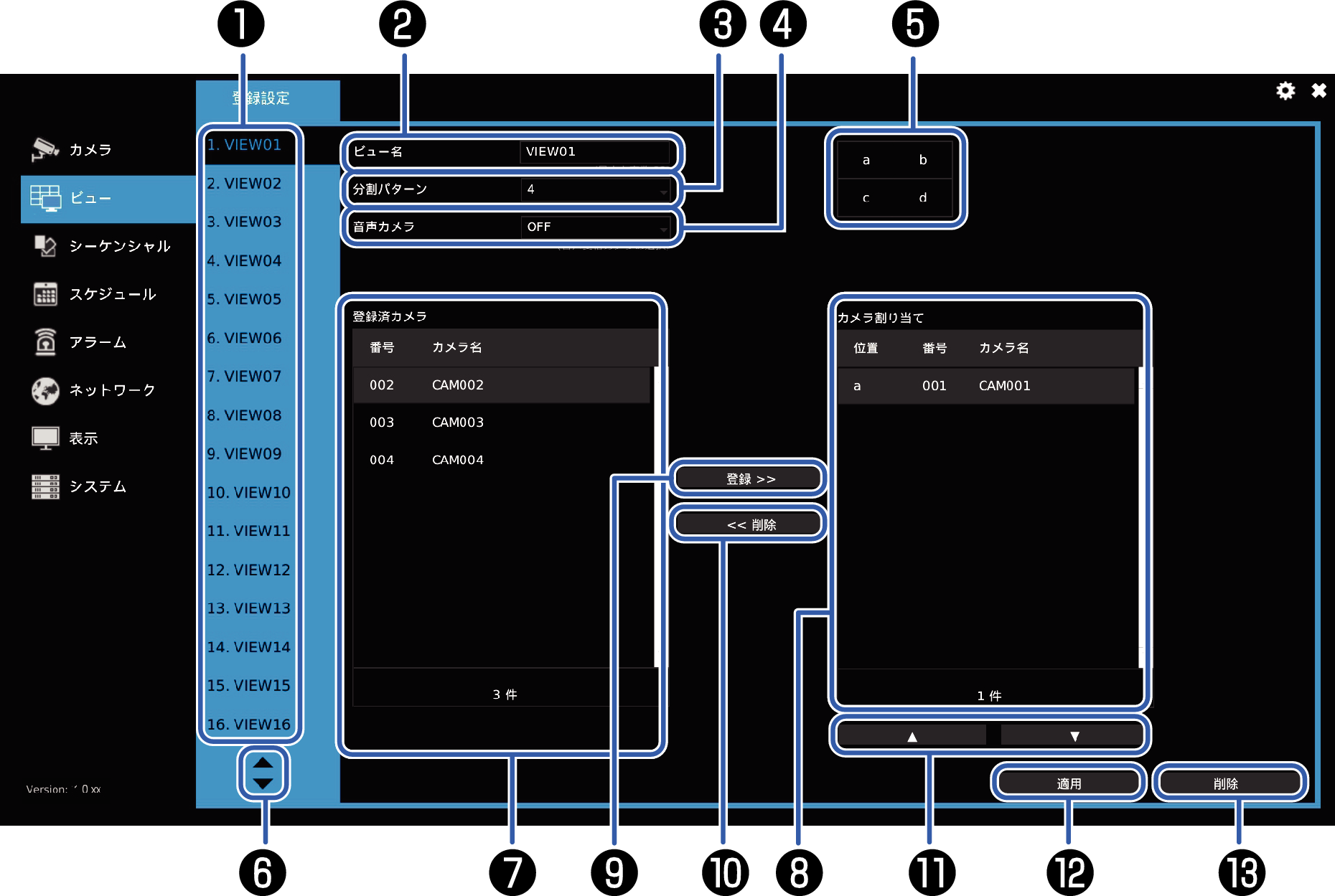Viewport: 1335px width, 896px height.
Task: Select camera row 004 CAM004
Action: [x=502, y=460]
